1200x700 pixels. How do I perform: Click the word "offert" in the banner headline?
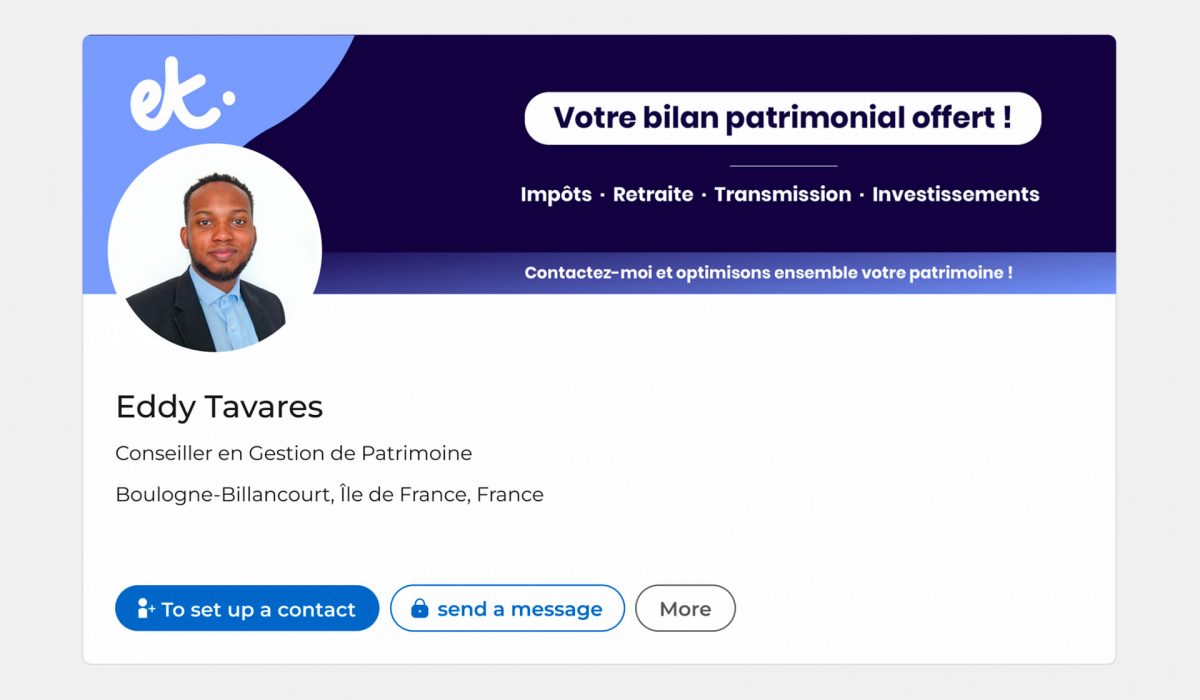[x=939, y=118]
